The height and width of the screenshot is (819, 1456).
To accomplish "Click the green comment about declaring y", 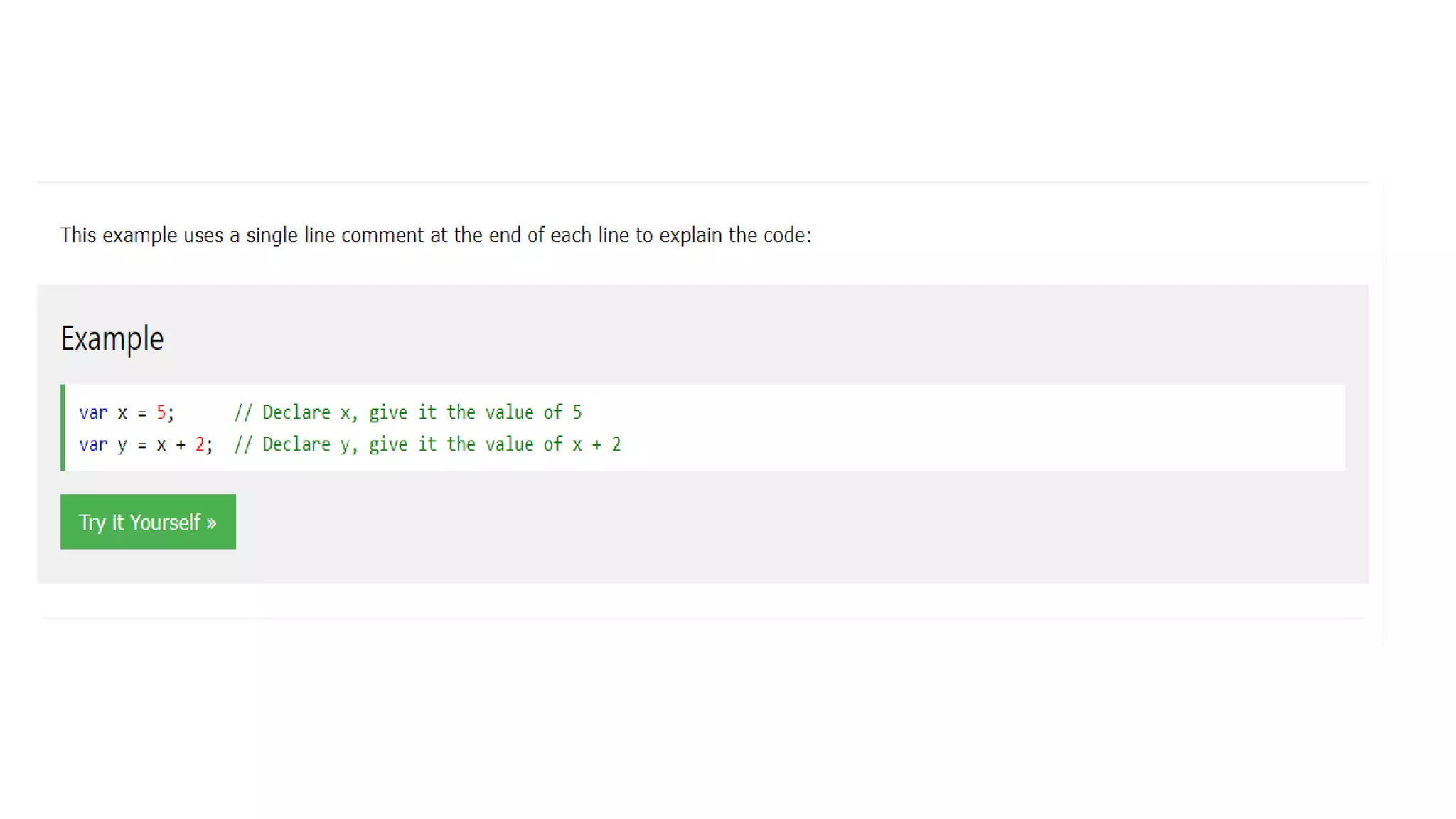I will click(427, 444).
